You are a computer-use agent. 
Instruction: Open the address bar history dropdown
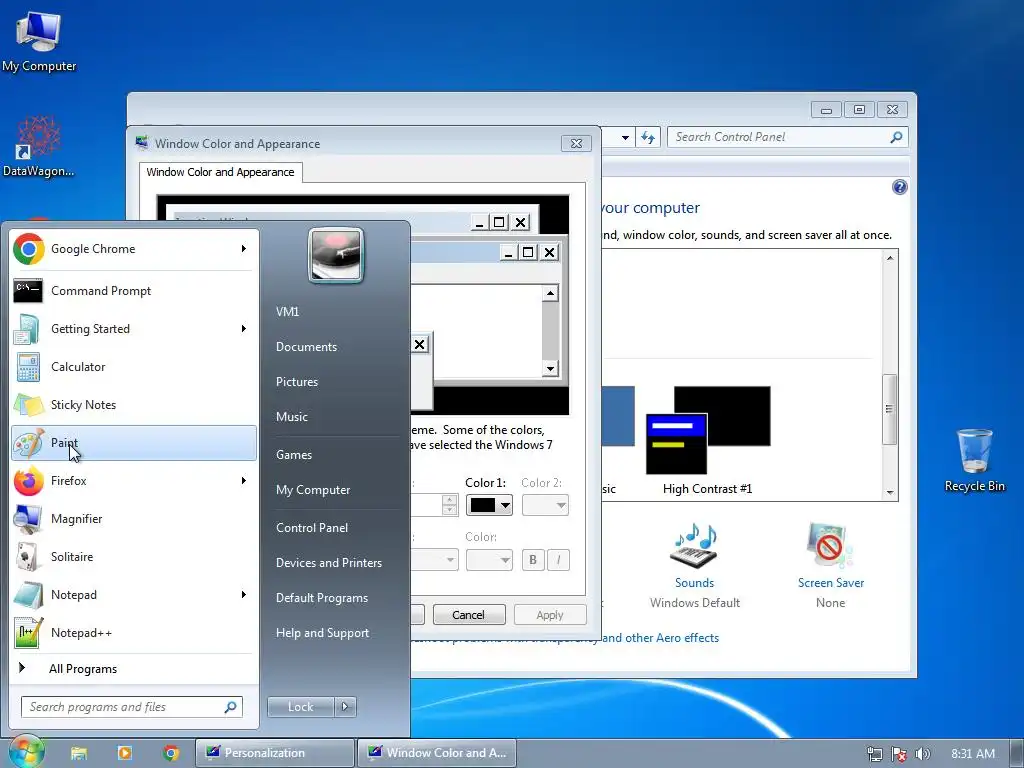tap(625, 137)
